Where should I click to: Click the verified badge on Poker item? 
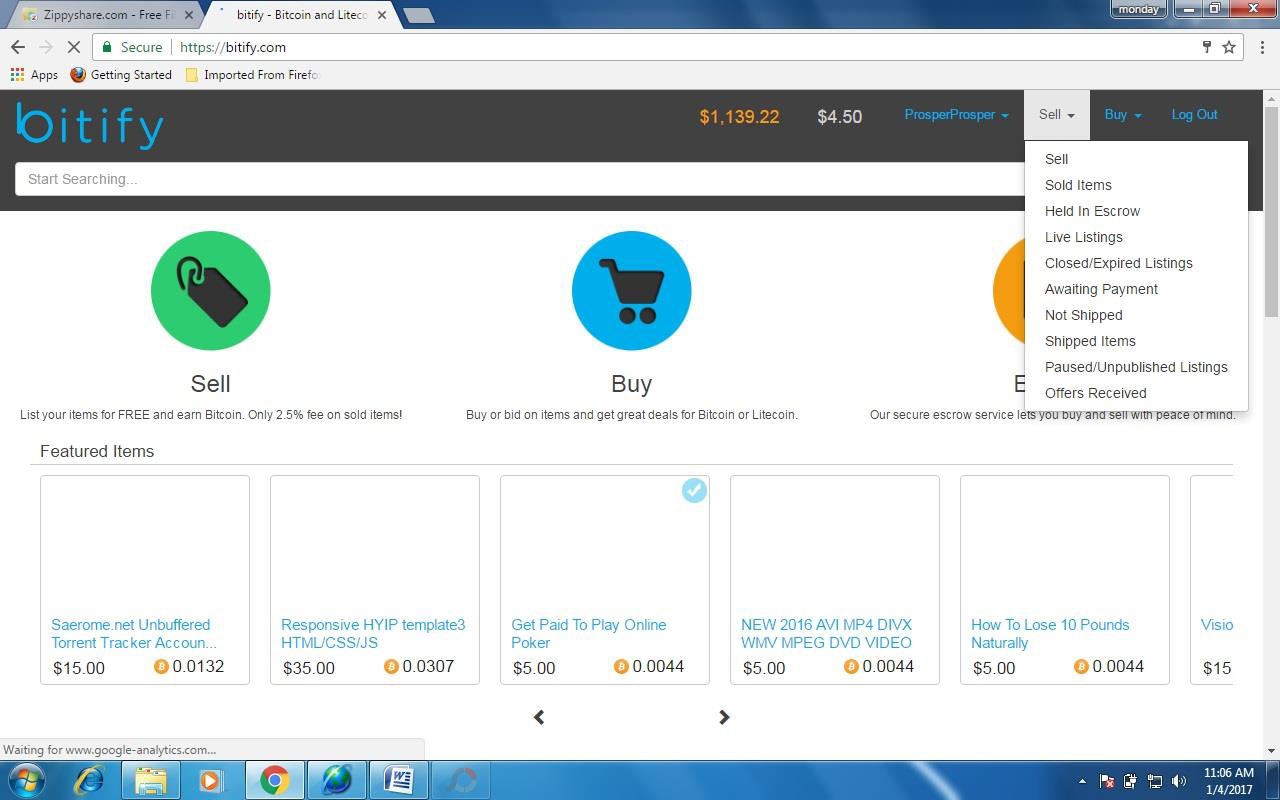(694, 490)
